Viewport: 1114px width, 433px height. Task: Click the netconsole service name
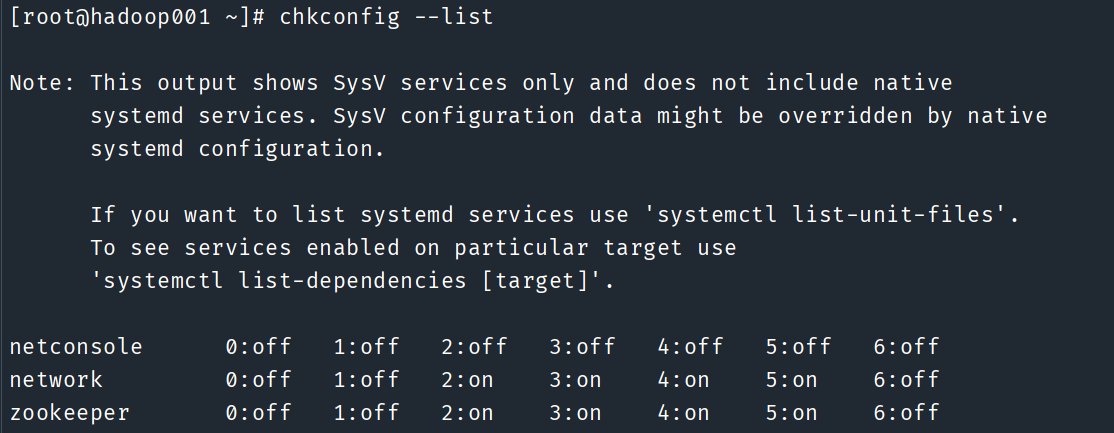(x=76, y=347)
